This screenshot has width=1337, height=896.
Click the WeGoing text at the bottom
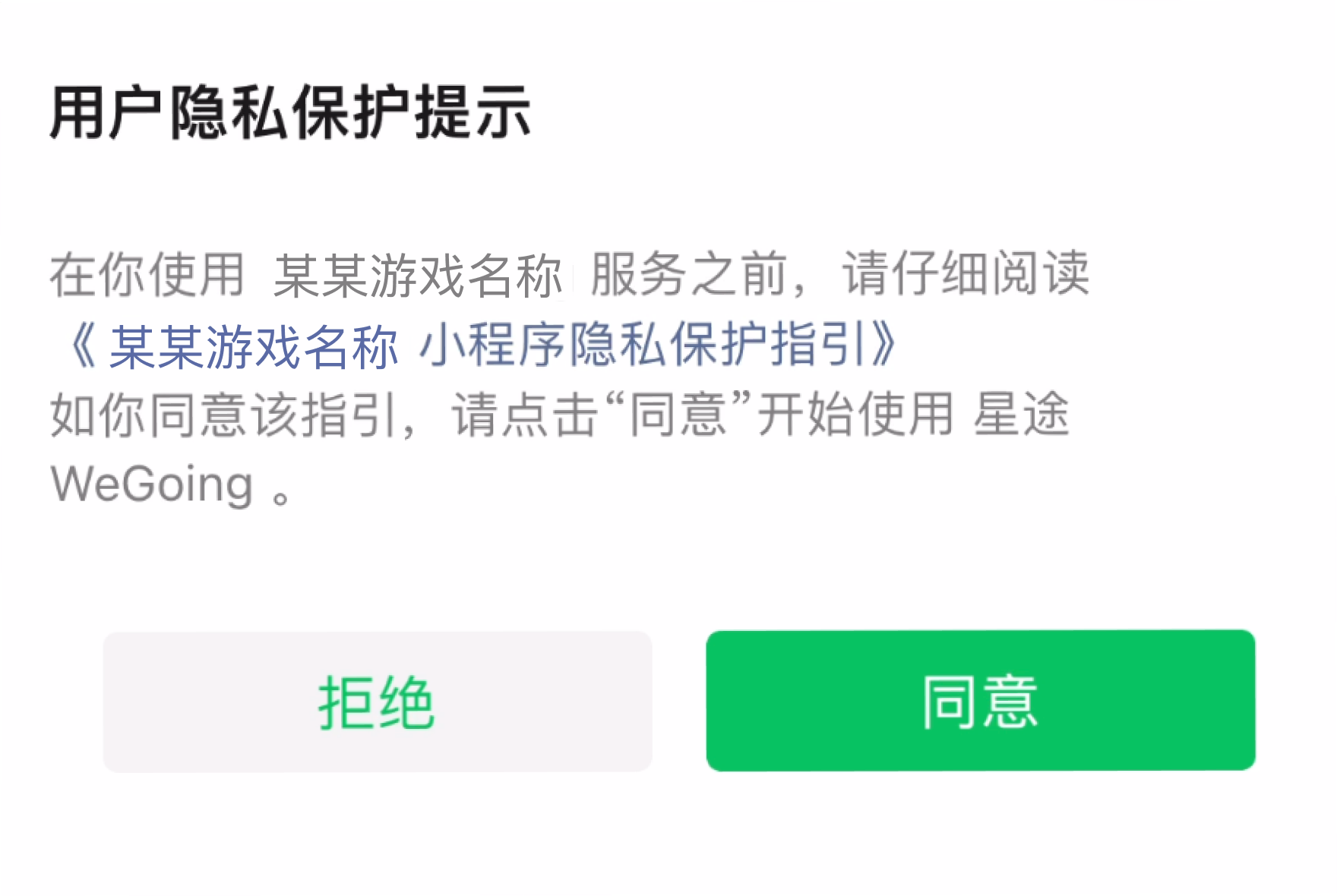pyautogui.click(x=152, y=484)
